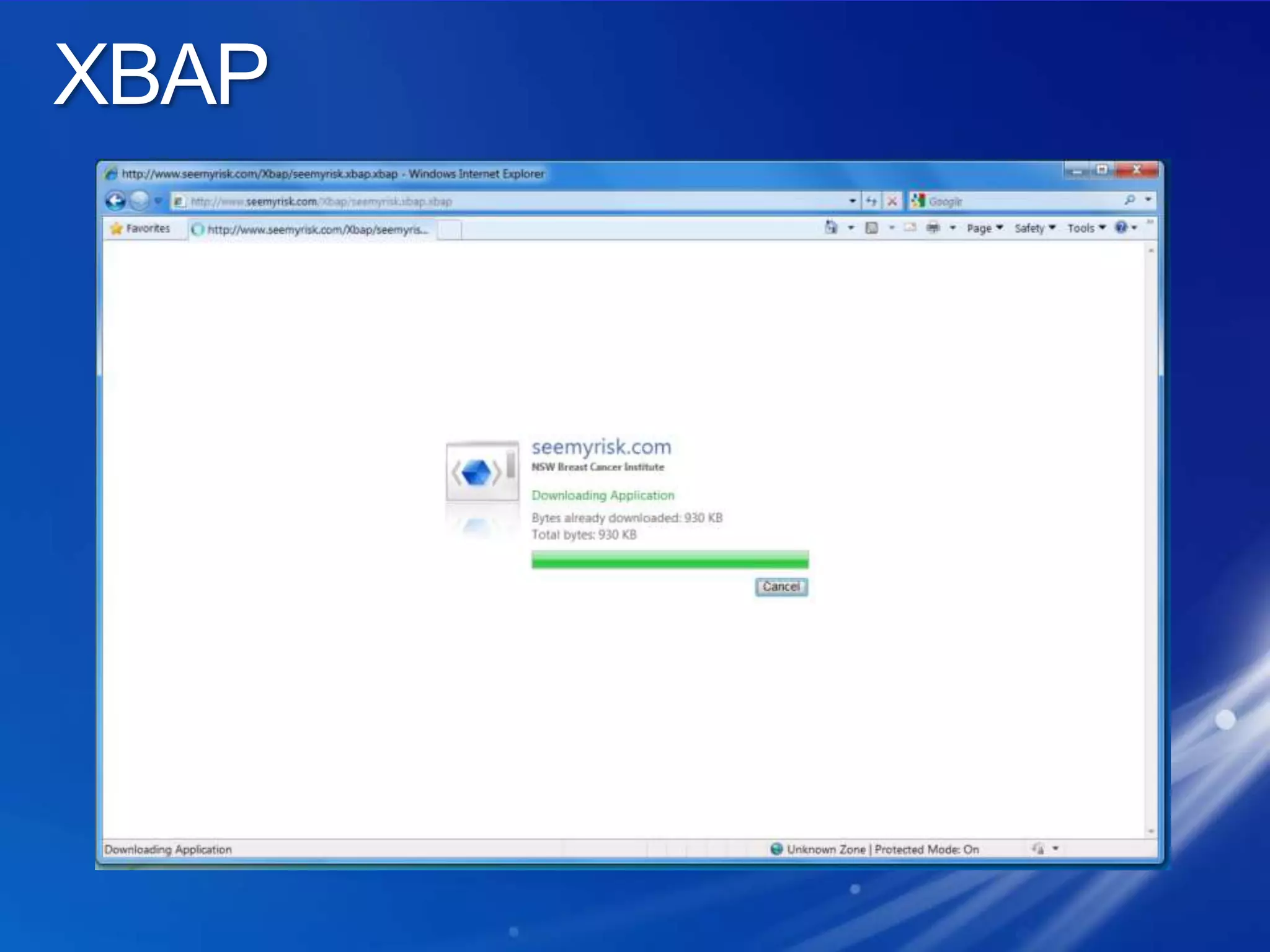Click the Refresh page icon
Screen dimensions: 1270x952
(871, 201)
